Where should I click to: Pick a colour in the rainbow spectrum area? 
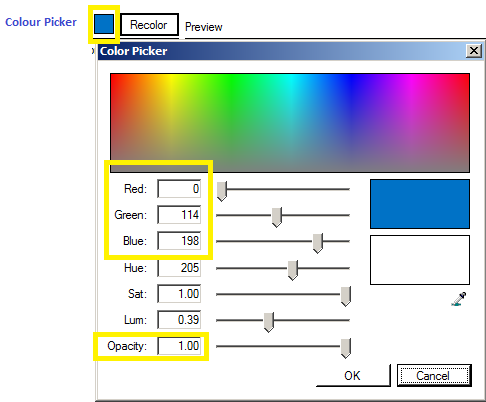click(290, 123)
